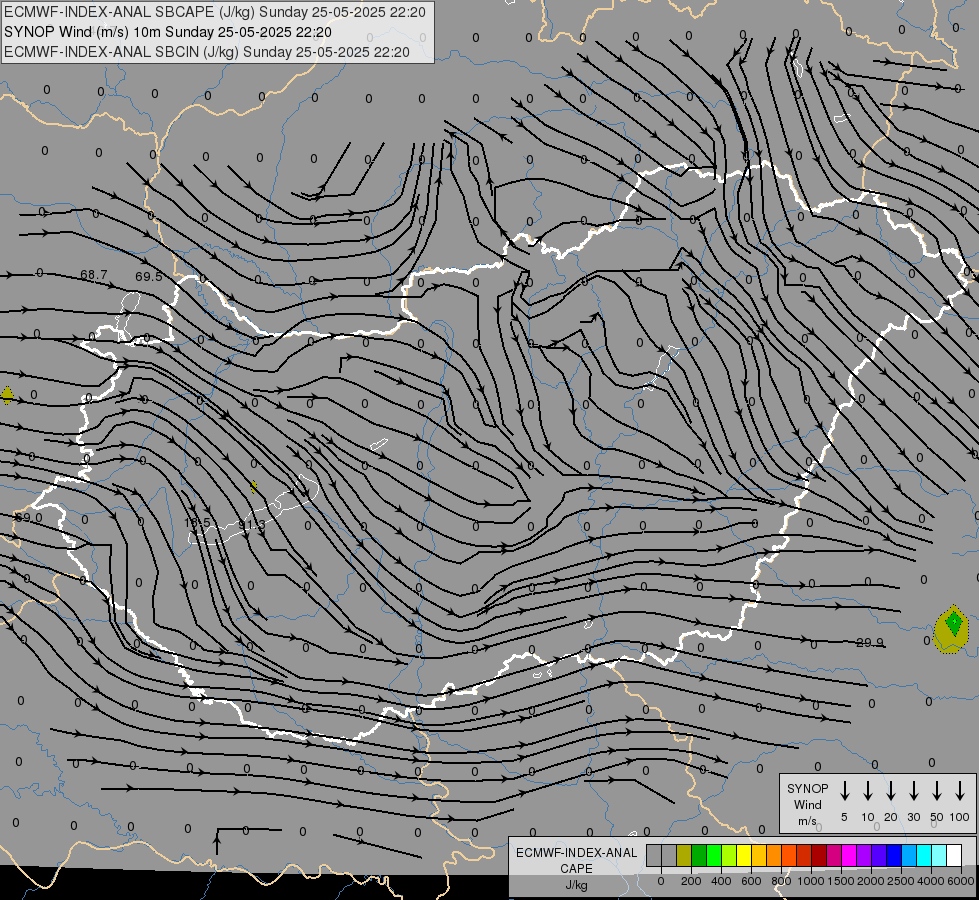Click the 100 m/s wind arrow in legend
Image resolution: width=979 pixels, height=900 pixels.
pyautogui.click(x=960, y=791)
